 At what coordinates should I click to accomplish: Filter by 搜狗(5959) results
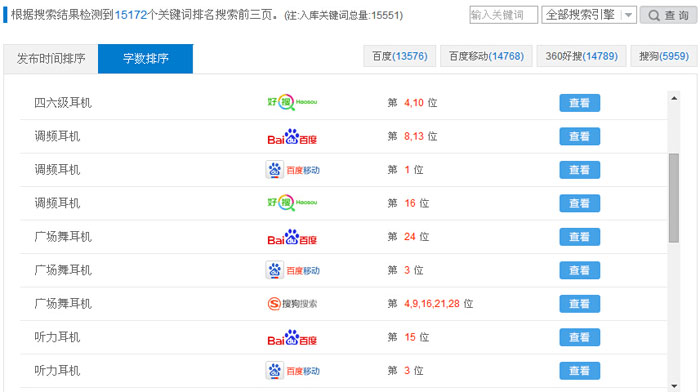click(664, 56)
